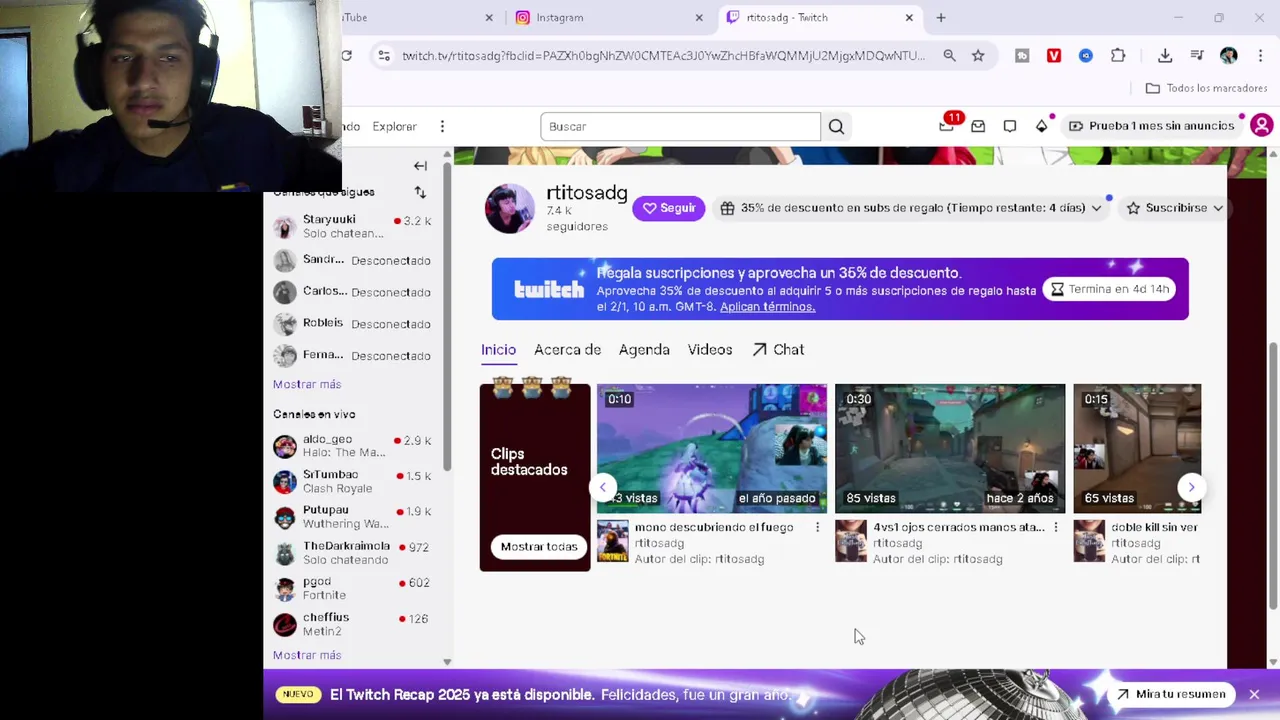
Task: Follow the channel with the Seguir button
Action: tap(669, 208)
